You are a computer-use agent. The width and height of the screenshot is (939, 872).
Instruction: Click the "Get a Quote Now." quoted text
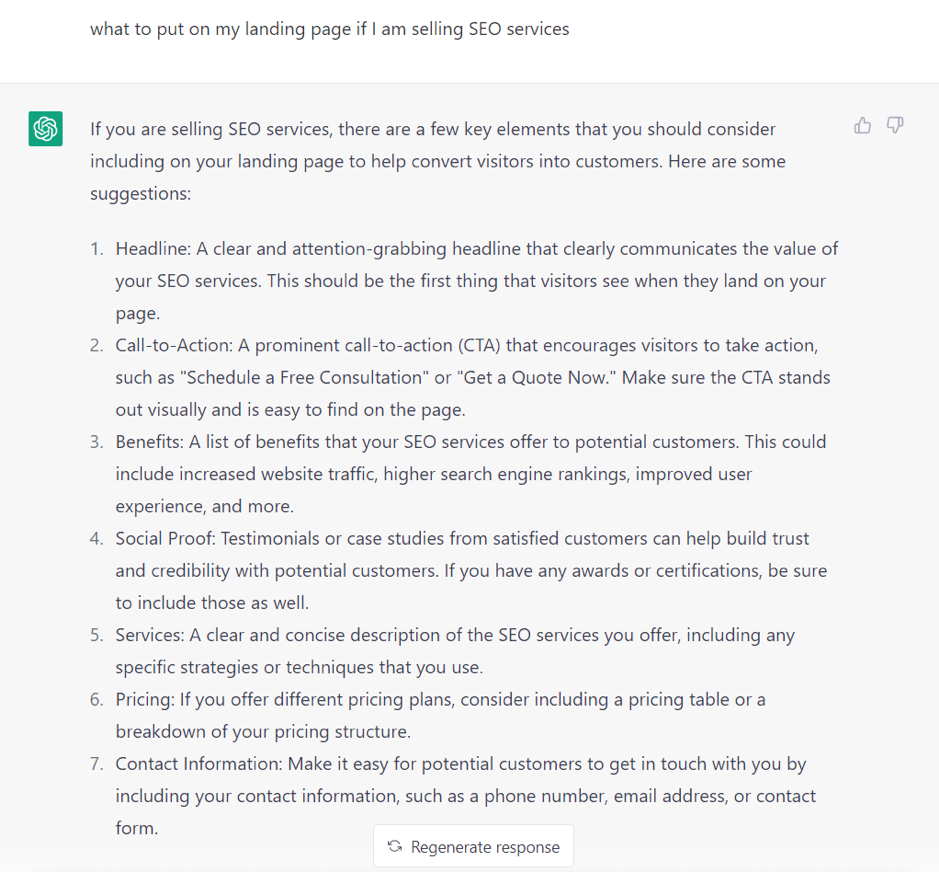pos(536,377)
